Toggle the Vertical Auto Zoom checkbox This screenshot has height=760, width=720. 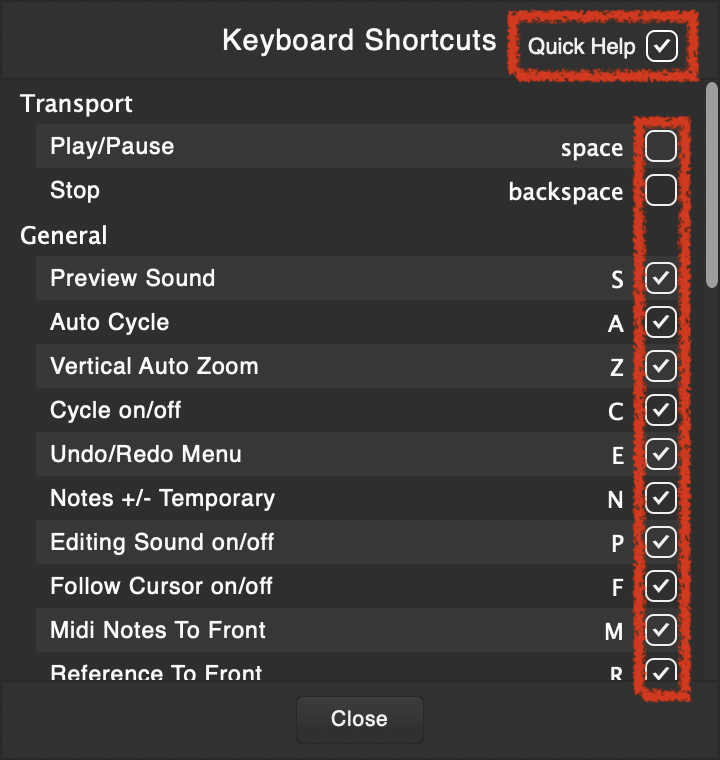[661, 366]
